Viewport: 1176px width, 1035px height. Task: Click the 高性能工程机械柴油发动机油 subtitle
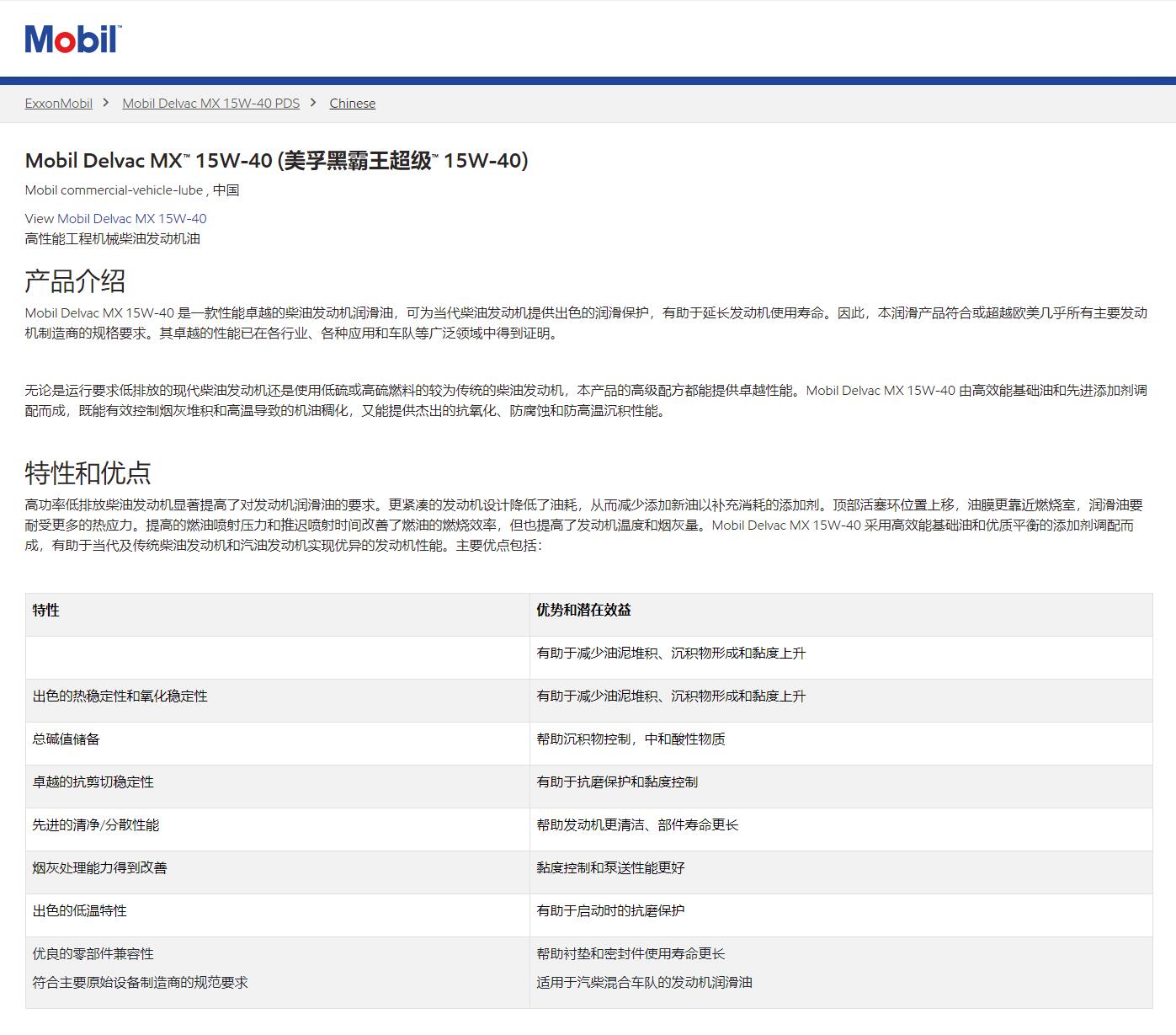click(113, 239)
